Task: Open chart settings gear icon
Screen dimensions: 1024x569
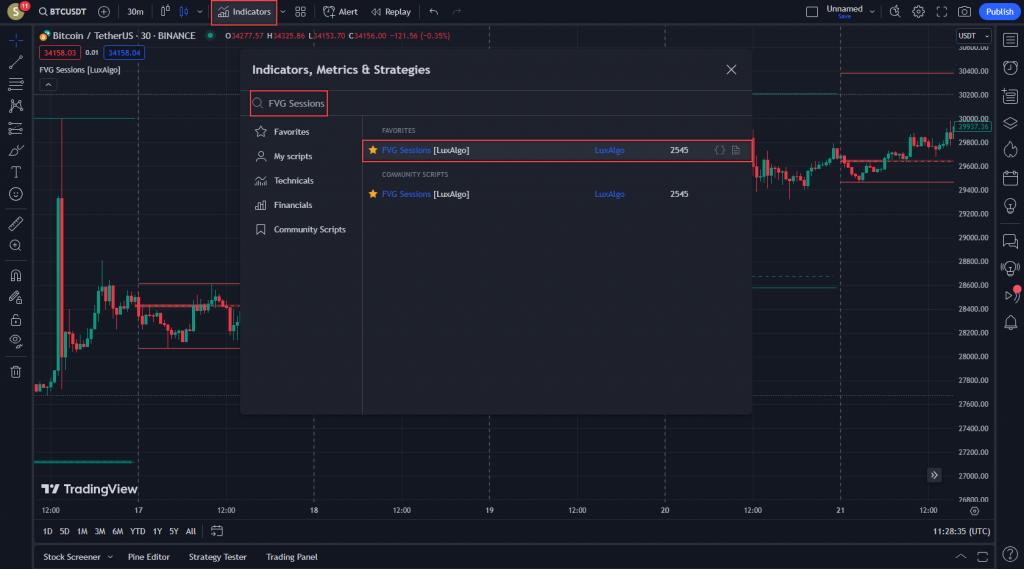Action: pos(918,12)
